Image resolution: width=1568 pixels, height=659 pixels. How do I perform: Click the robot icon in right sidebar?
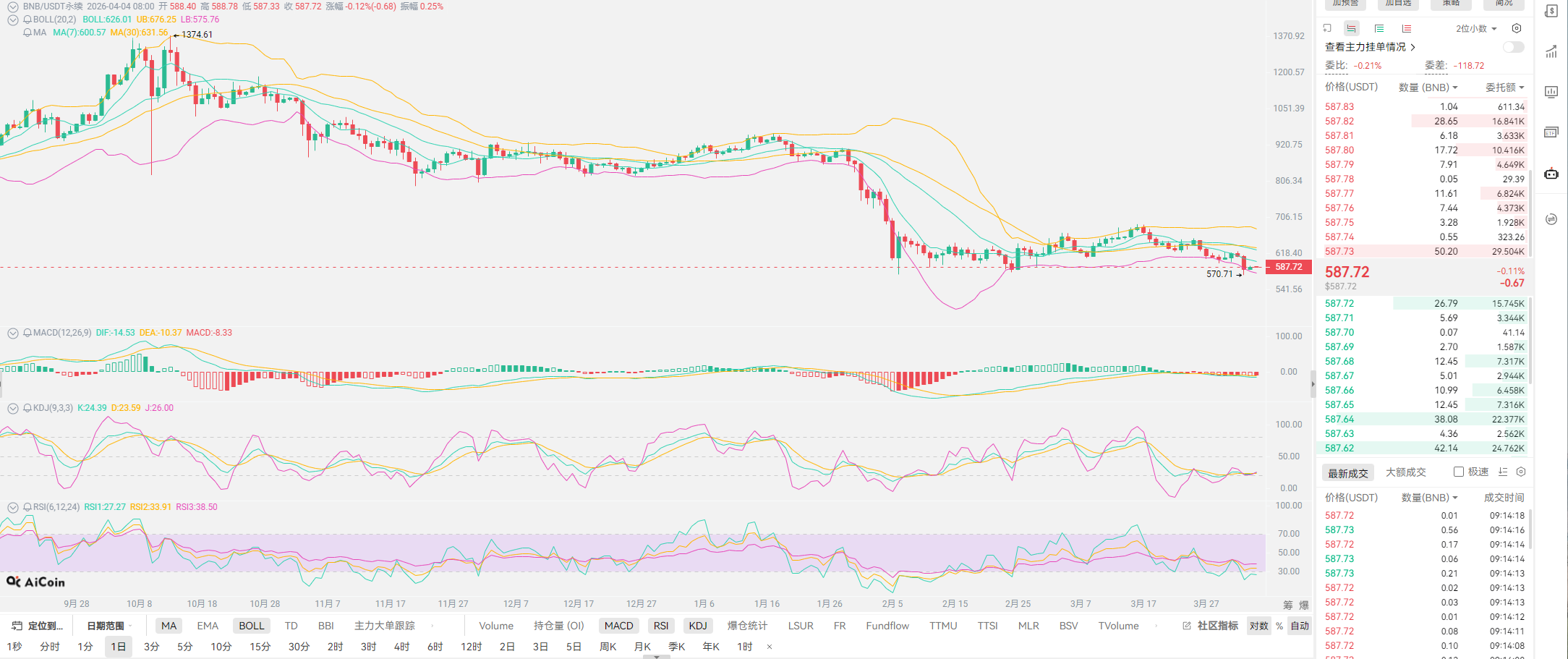click(1551, 174)
